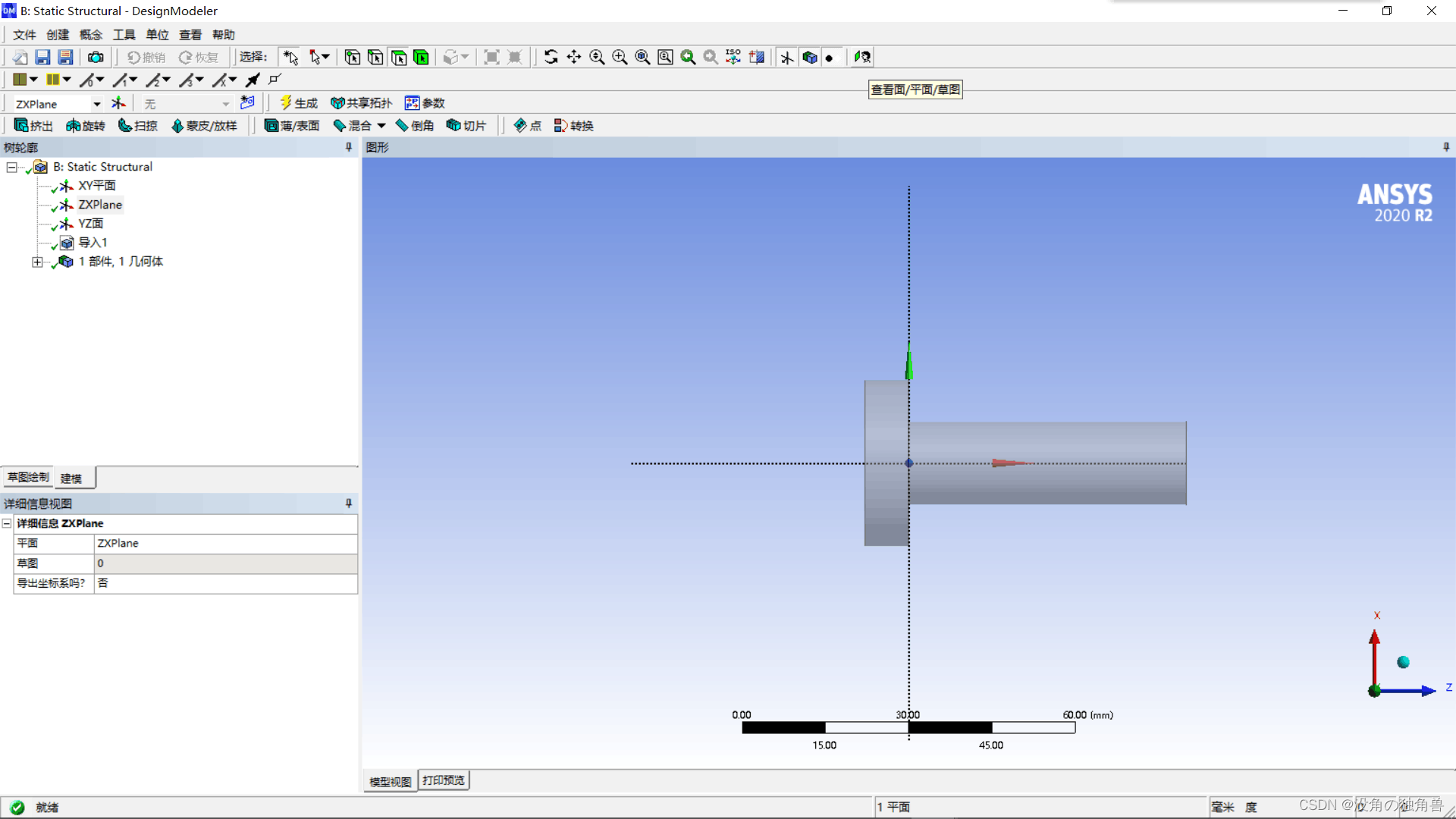Select the Extrude (挤出) tool
The width and height of the screenshot is (1456, 819).
(x=33, y=126)
